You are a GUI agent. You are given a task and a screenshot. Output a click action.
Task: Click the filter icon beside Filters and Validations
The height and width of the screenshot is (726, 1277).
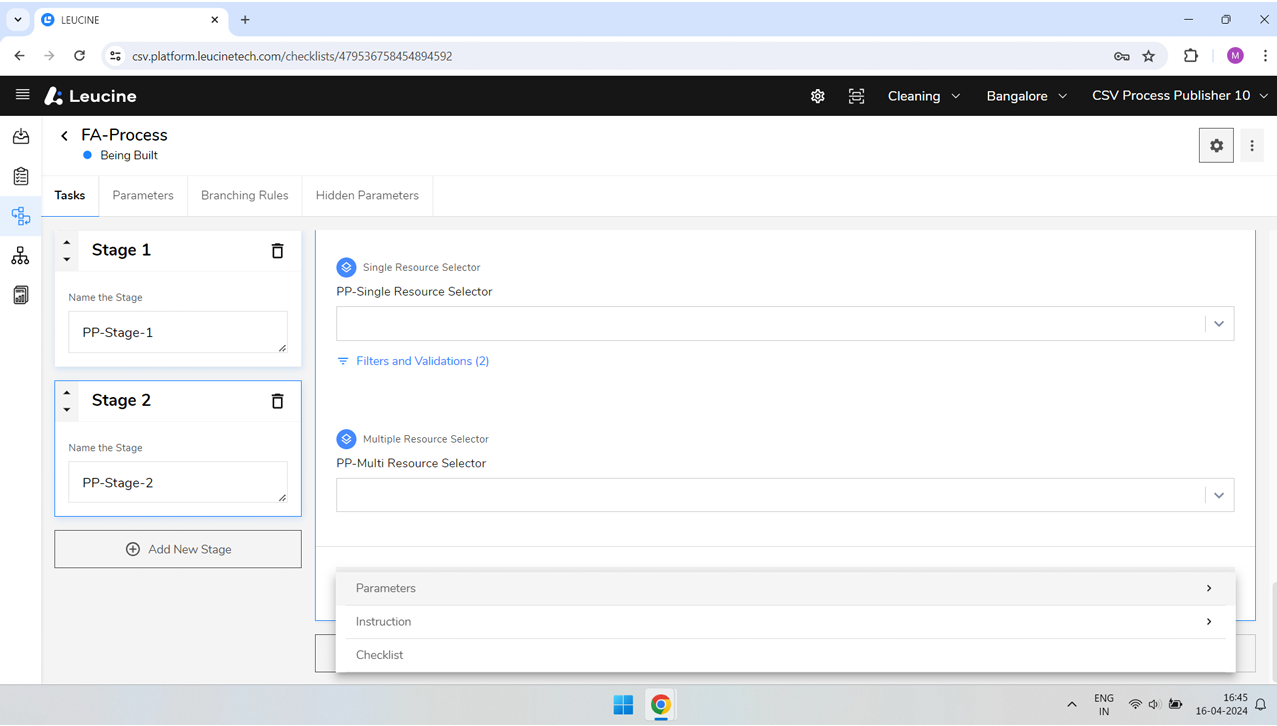click(343, 361)
